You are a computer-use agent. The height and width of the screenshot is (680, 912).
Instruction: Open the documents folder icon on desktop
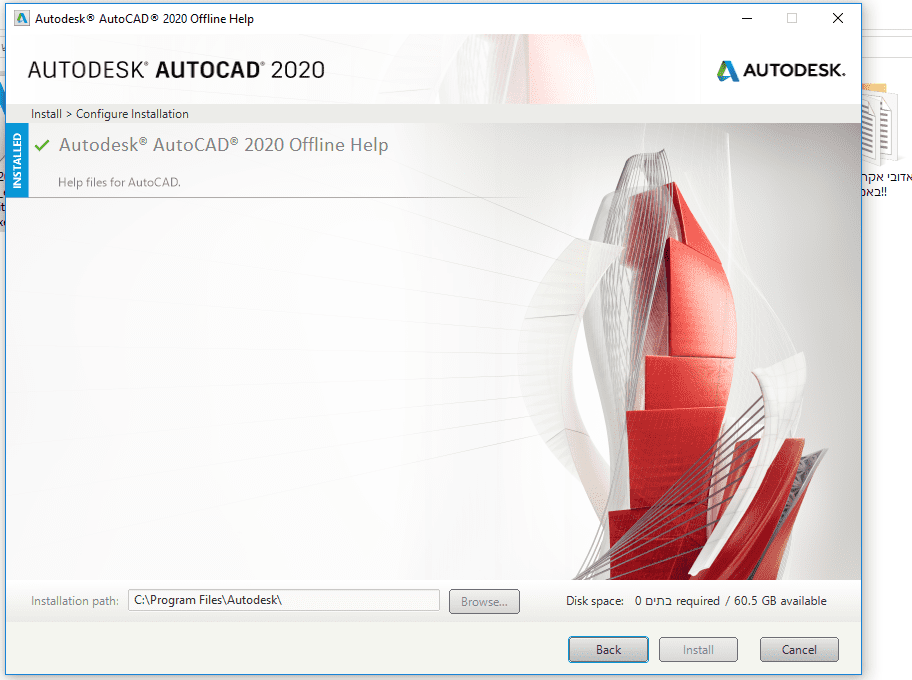(880, 125)
